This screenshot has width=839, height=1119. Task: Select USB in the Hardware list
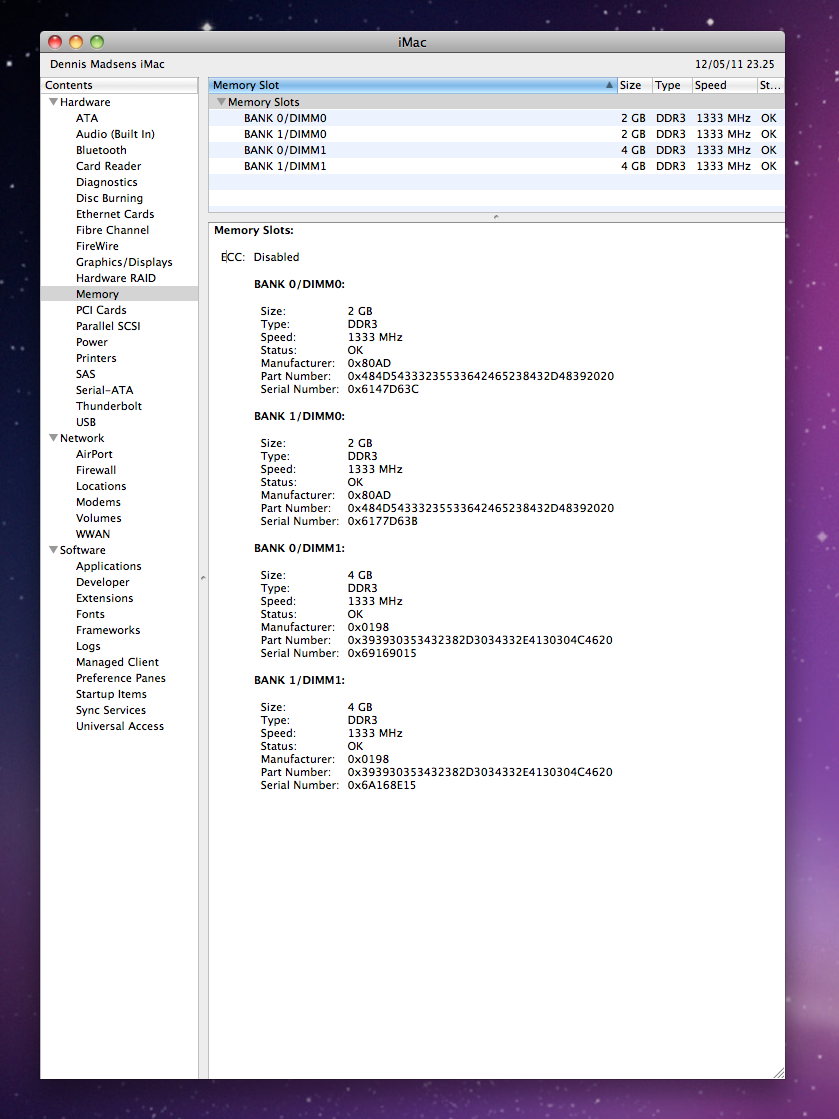pos(86,422)
